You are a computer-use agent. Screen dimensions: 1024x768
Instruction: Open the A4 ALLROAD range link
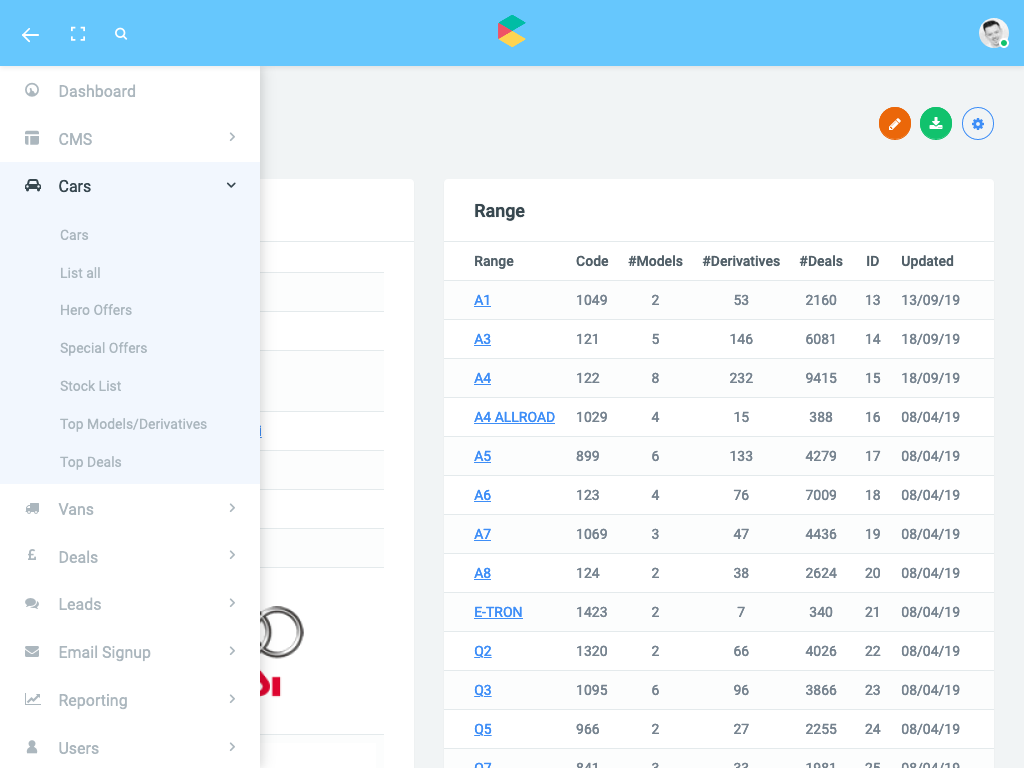pyautogui.click(x=514, y=417)
